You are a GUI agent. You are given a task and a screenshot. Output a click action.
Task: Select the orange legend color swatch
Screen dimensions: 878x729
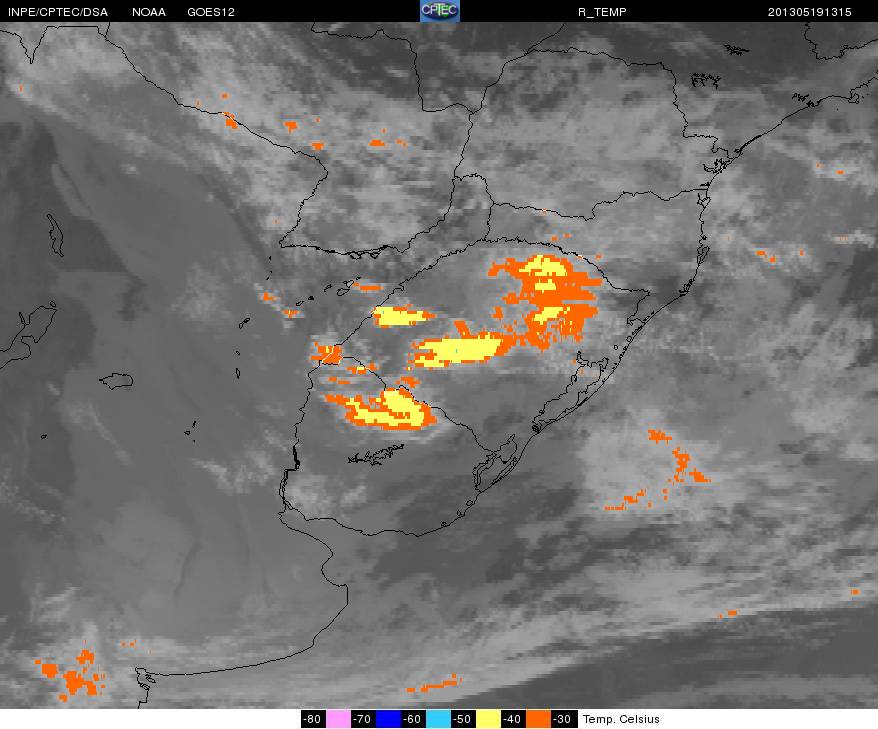[x=538, y=719]
